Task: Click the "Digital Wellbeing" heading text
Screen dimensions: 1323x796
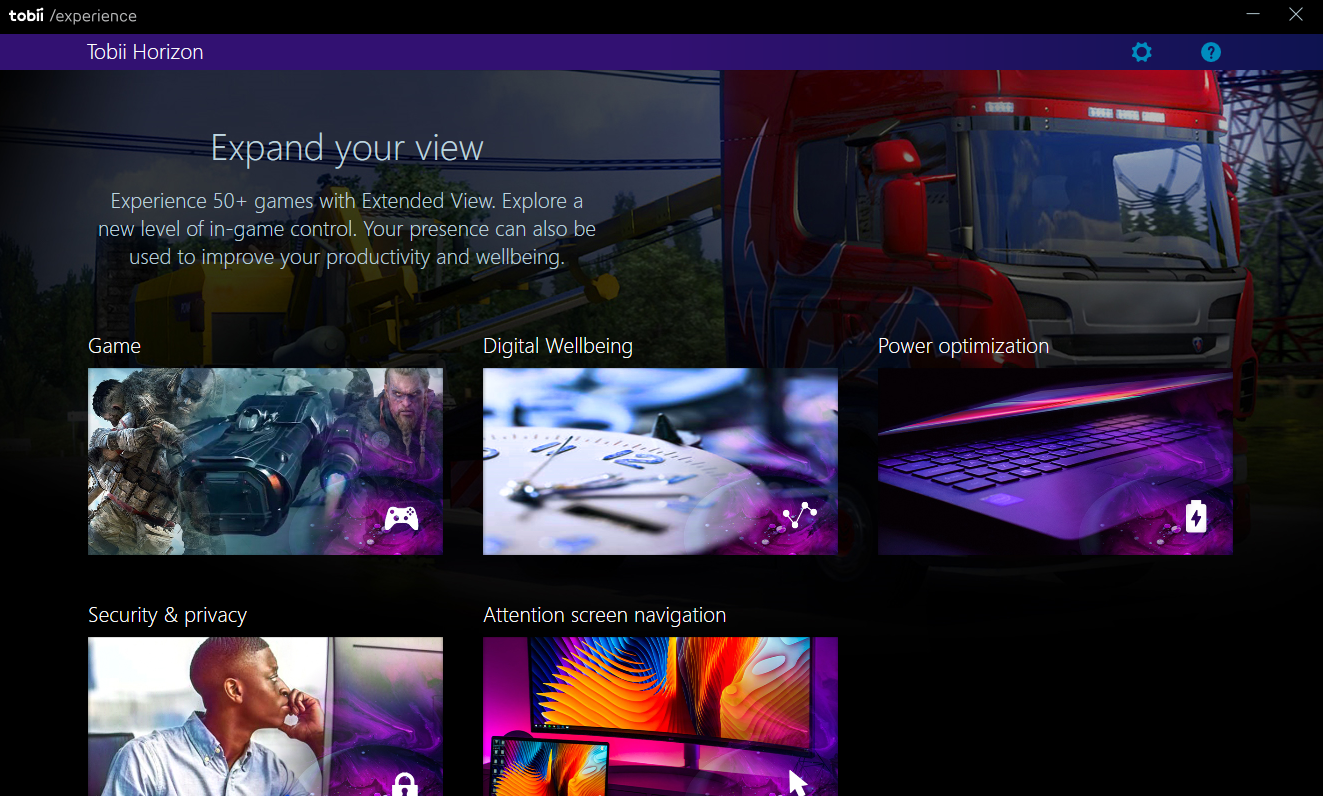Action: tap(558, 346)
